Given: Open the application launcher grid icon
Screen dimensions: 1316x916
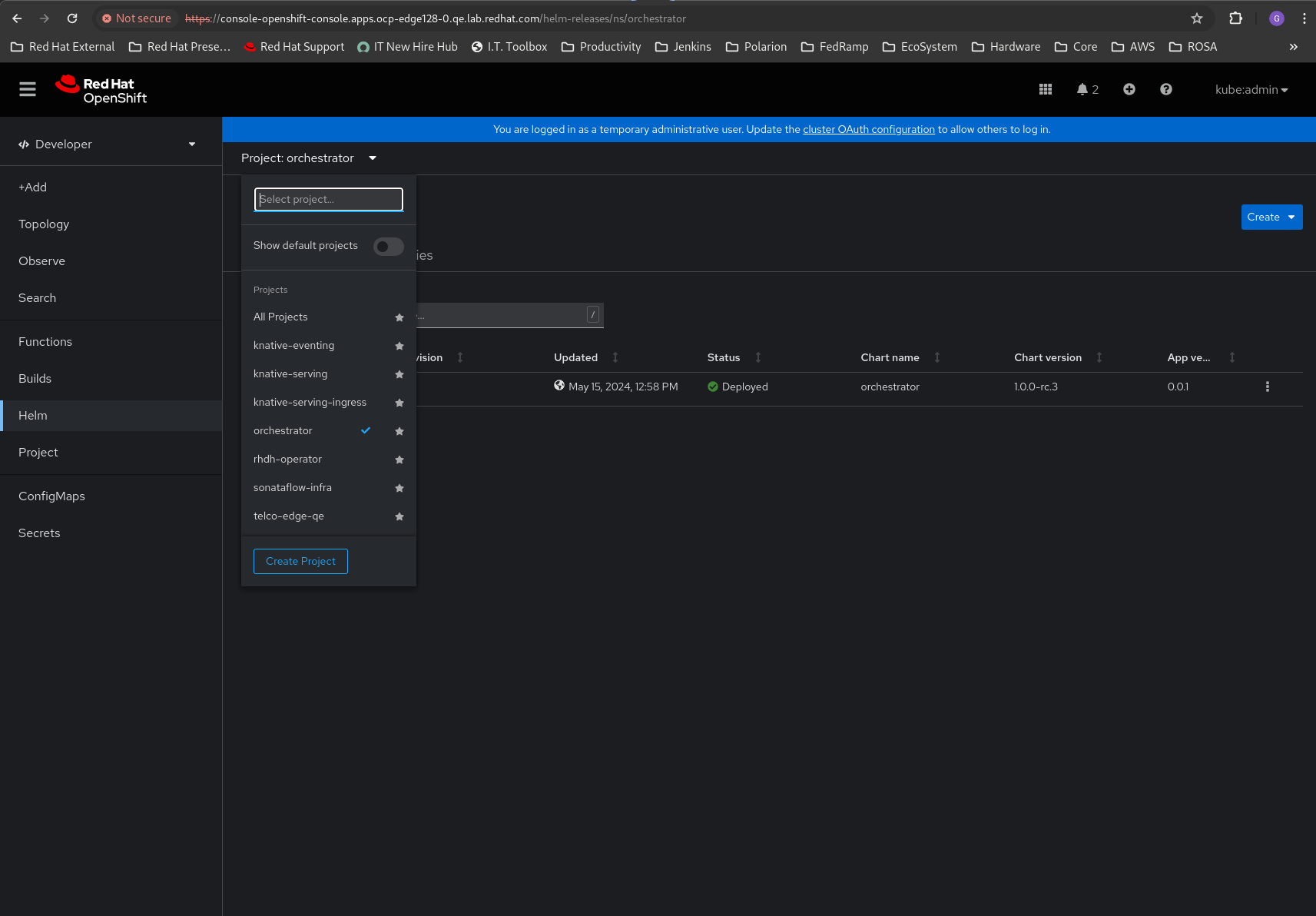Looking at the screenshot, I should [x=1045, y=90].
